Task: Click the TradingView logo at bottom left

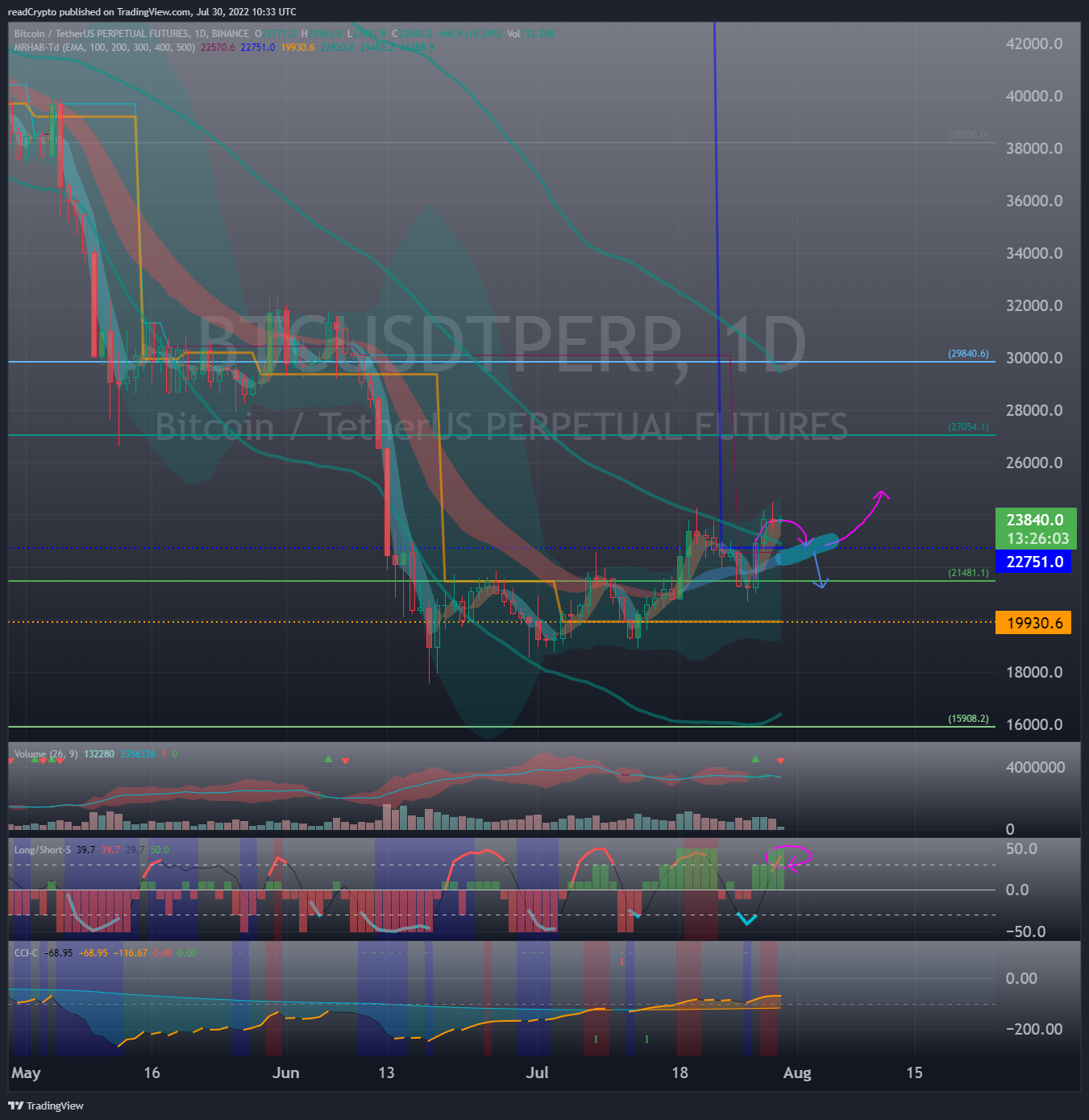Action: 46,1105
